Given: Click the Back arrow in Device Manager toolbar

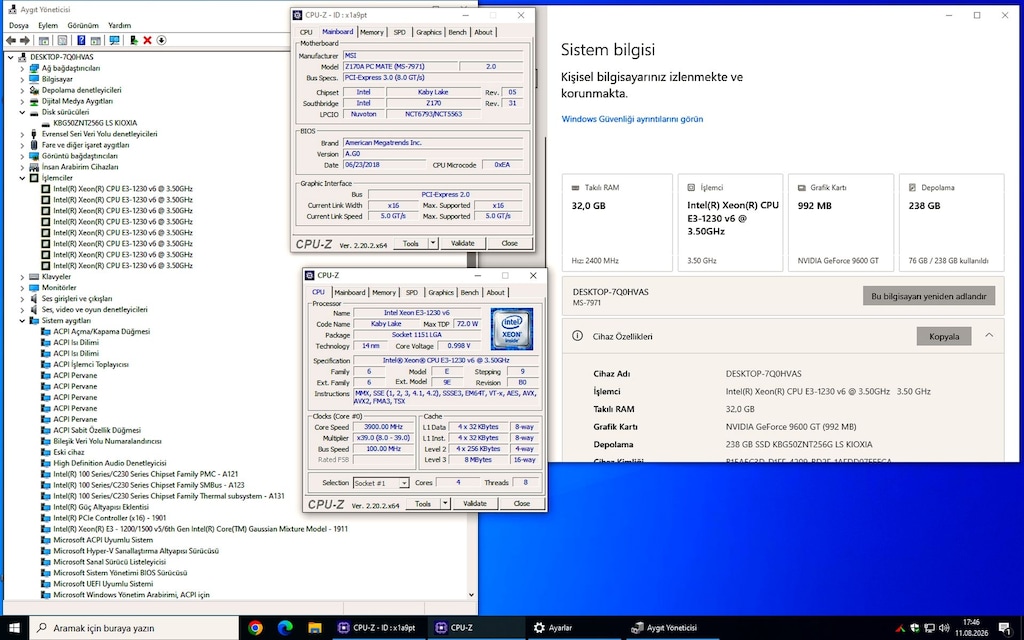Looking at the screenshot, I should [x=10, y=40].
